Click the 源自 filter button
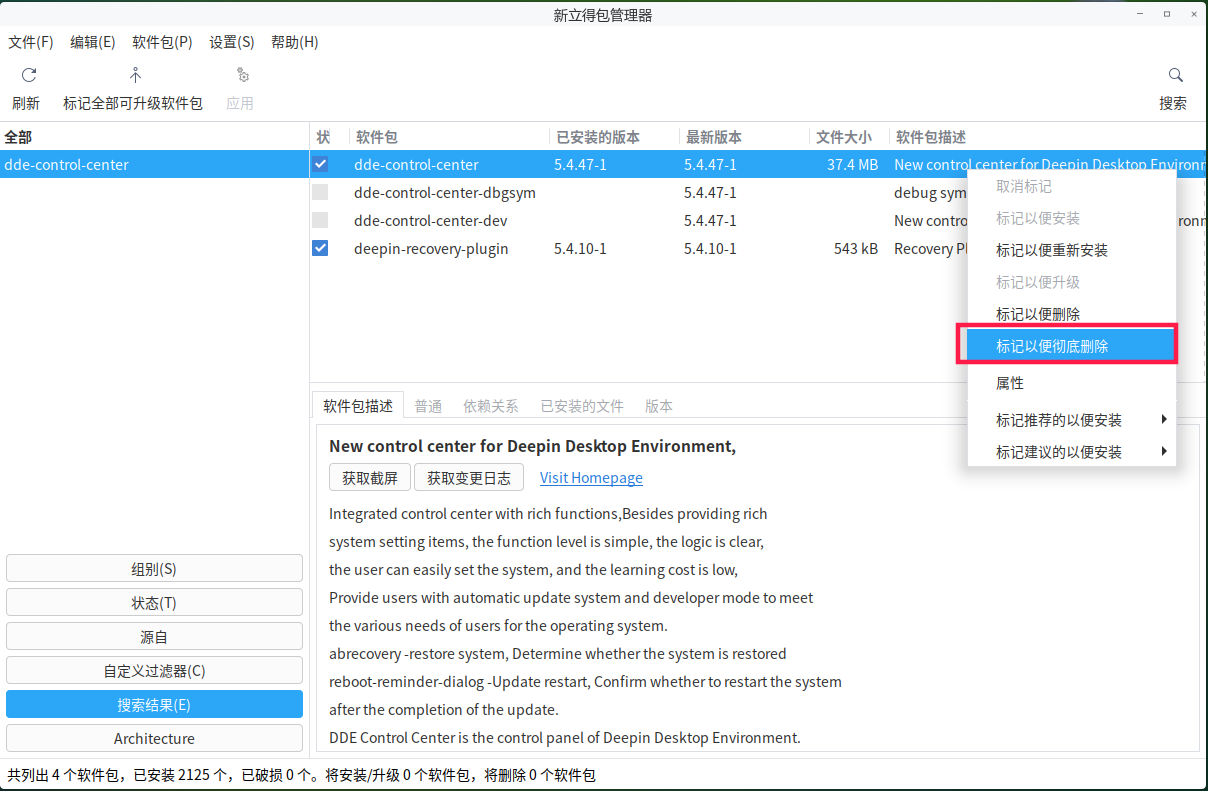This screenshot has height=791, width=1208. (154, 637)
